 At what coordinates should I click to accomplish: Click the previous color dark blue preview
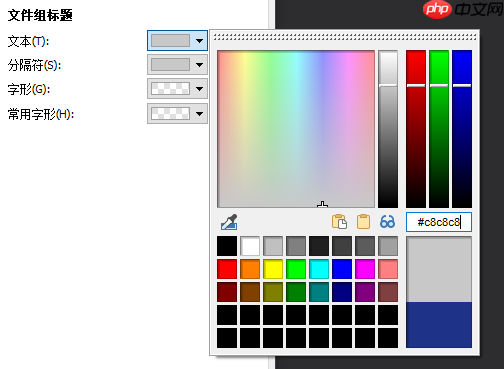[x=439, y=325]
